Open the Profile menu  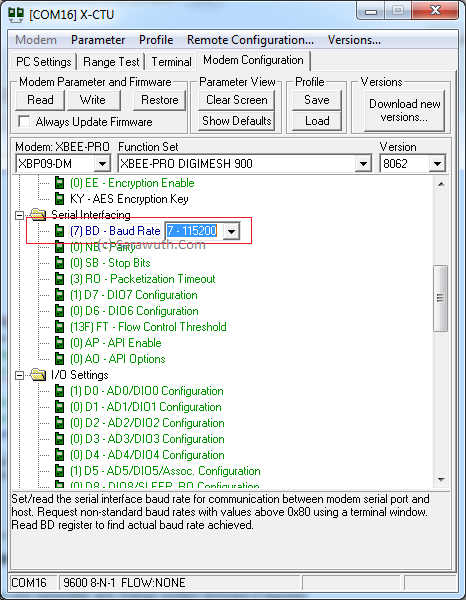(x=156, y=40)
